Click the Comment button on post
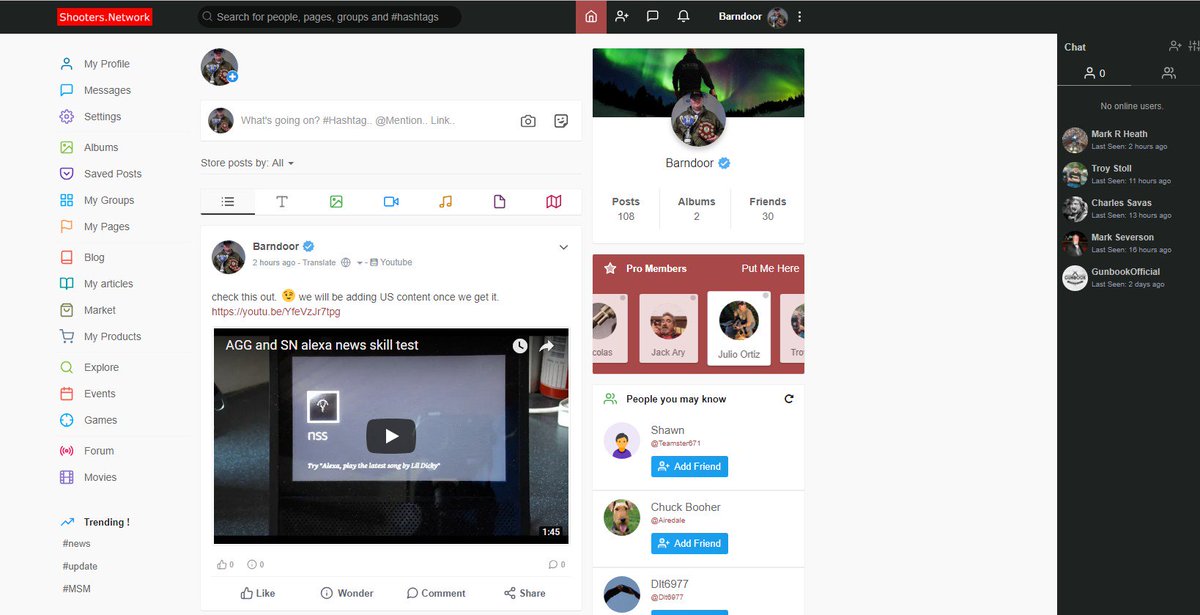 [x=436, y=593]
